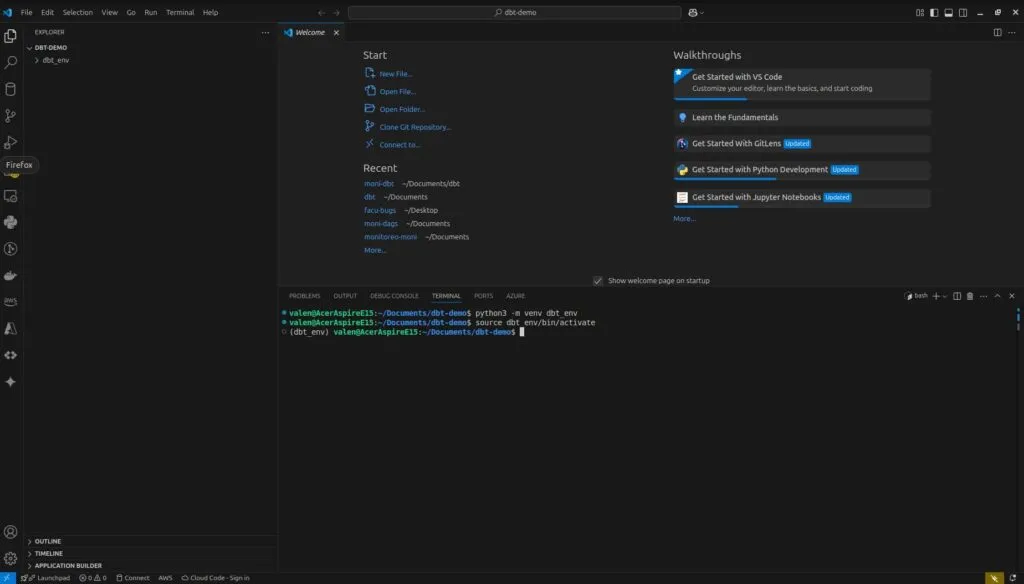Open recent project facu-bugs
This screenshot has width=1024, height=584.
(380, 210)
